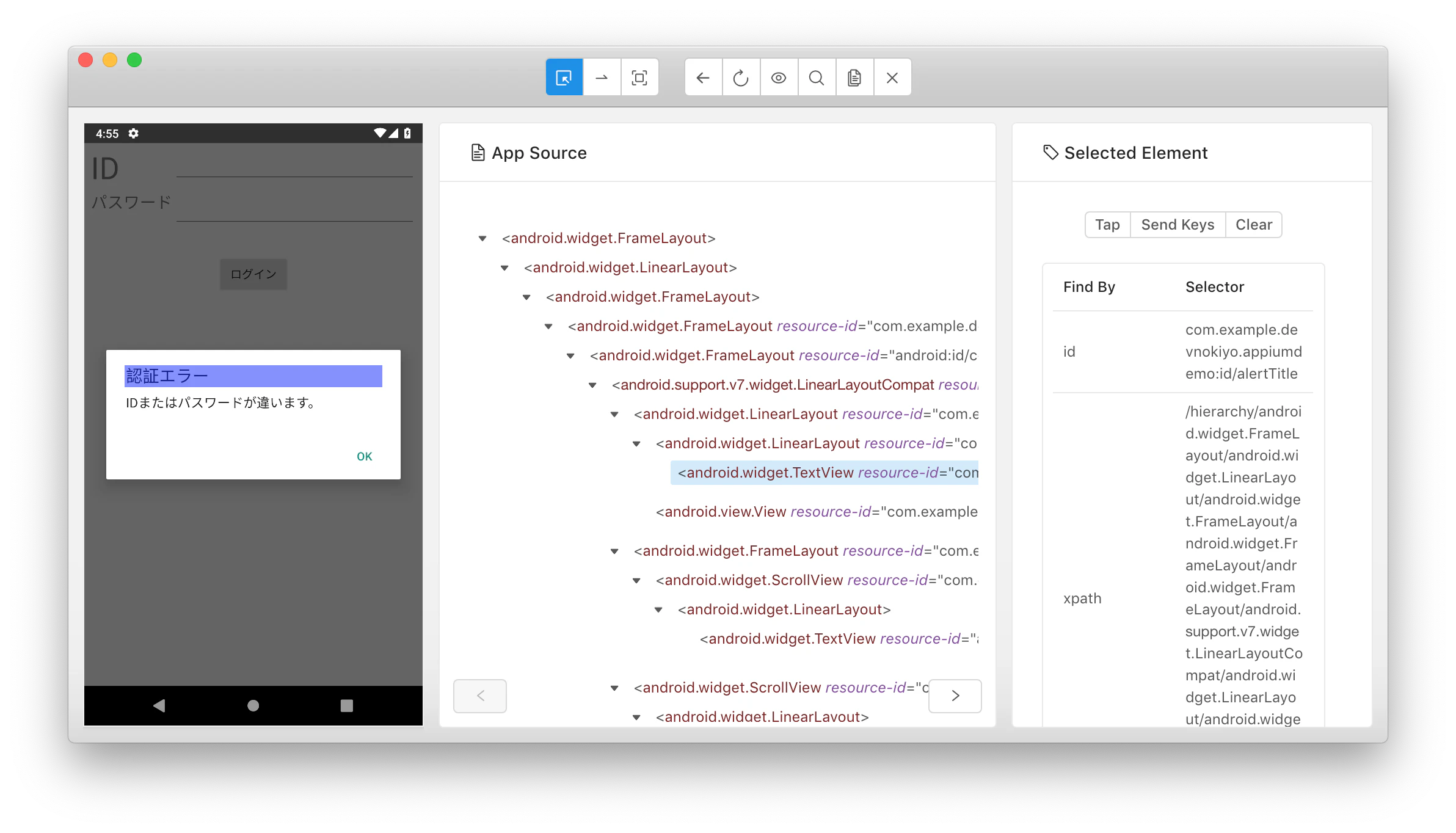1456x833 pixels.
Task: Copy XML source to clipboard icon
Action: click(x=854, y=78)
